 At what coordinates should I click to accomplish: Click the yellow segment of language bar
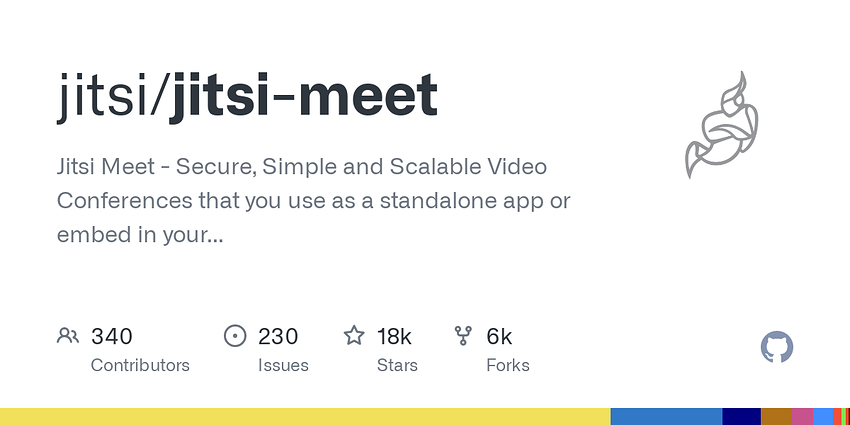pyautogui.click(x=305, y=416)
